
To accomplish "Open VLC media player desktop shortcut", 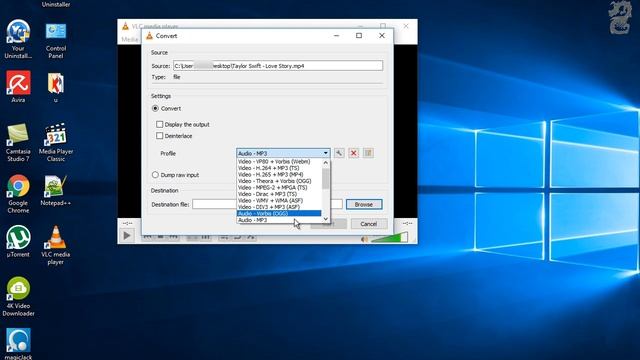I will coord(56,246).
